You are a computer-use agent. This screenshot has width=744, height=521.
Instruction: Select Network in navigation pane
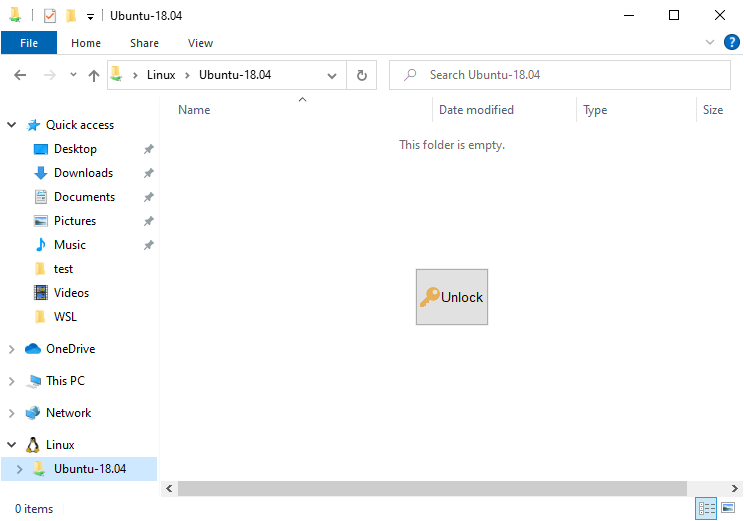68,413
